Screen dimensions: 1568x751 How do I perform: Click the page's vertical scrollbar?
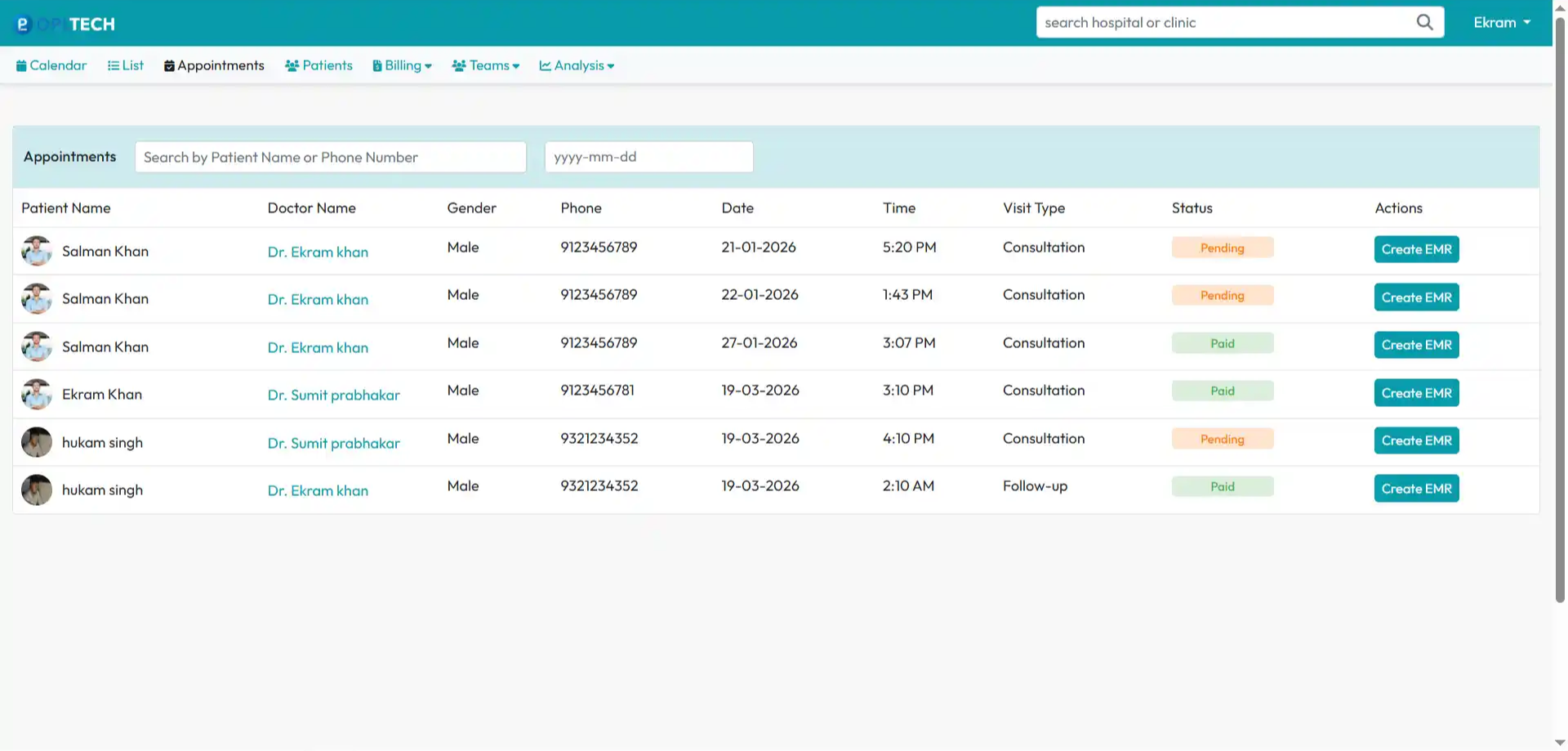(x=1560, y=311)
